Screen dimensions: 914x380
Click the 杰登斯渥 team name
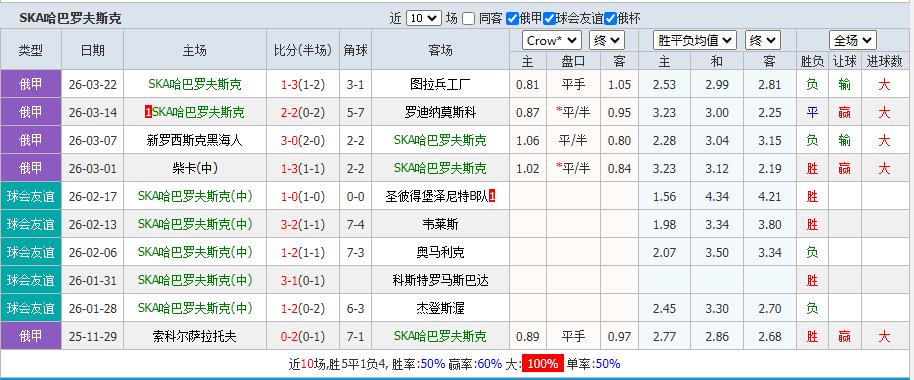point(440,308)
